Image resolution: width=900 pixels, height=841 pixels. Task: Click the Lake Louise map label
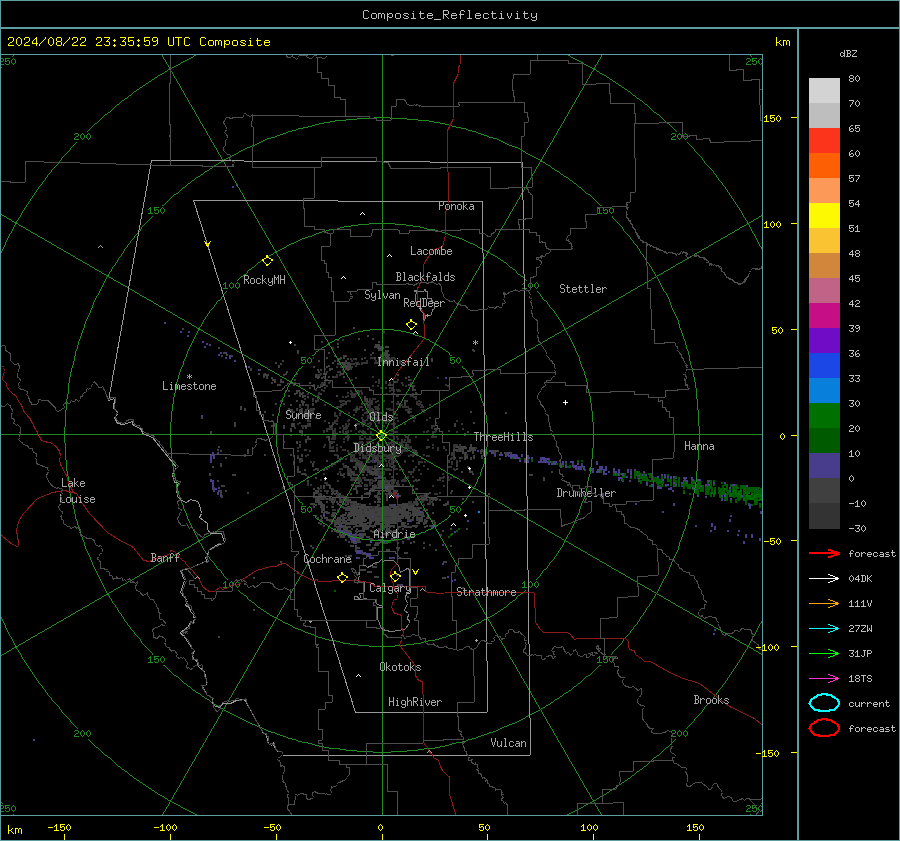point(77,491)
